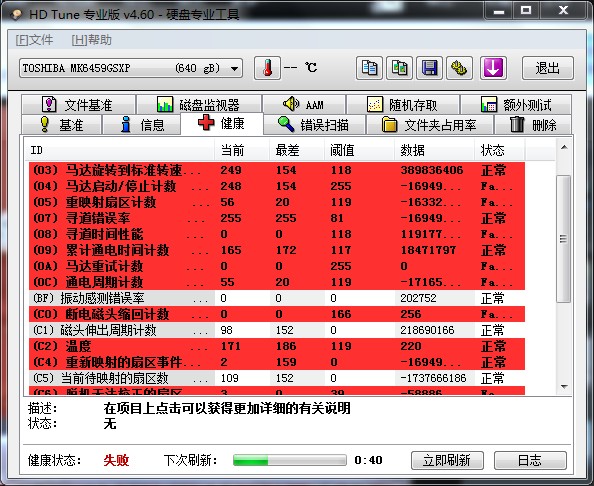Open the 日志 log button
The width and height of the screenshot is (594, 486).
click(530, 460)
